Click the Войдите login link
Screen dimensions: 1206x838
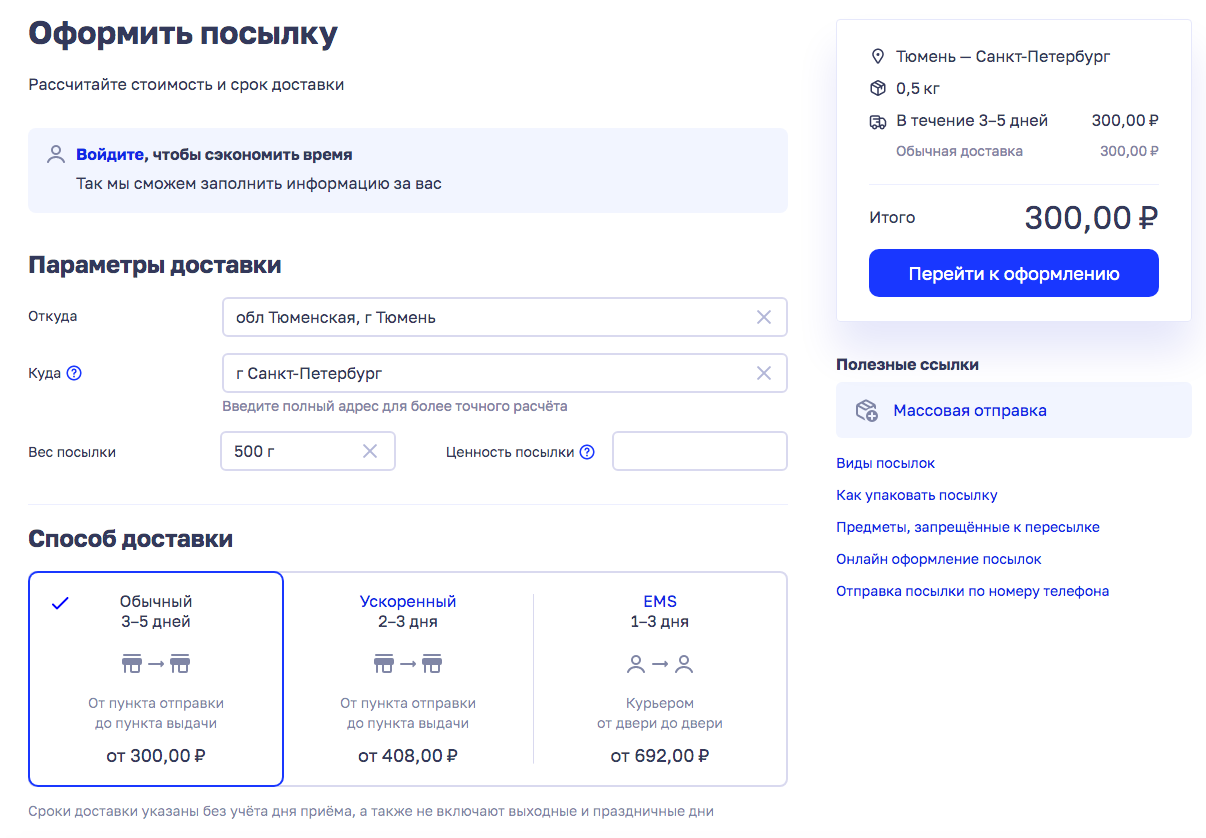point(110,155)
